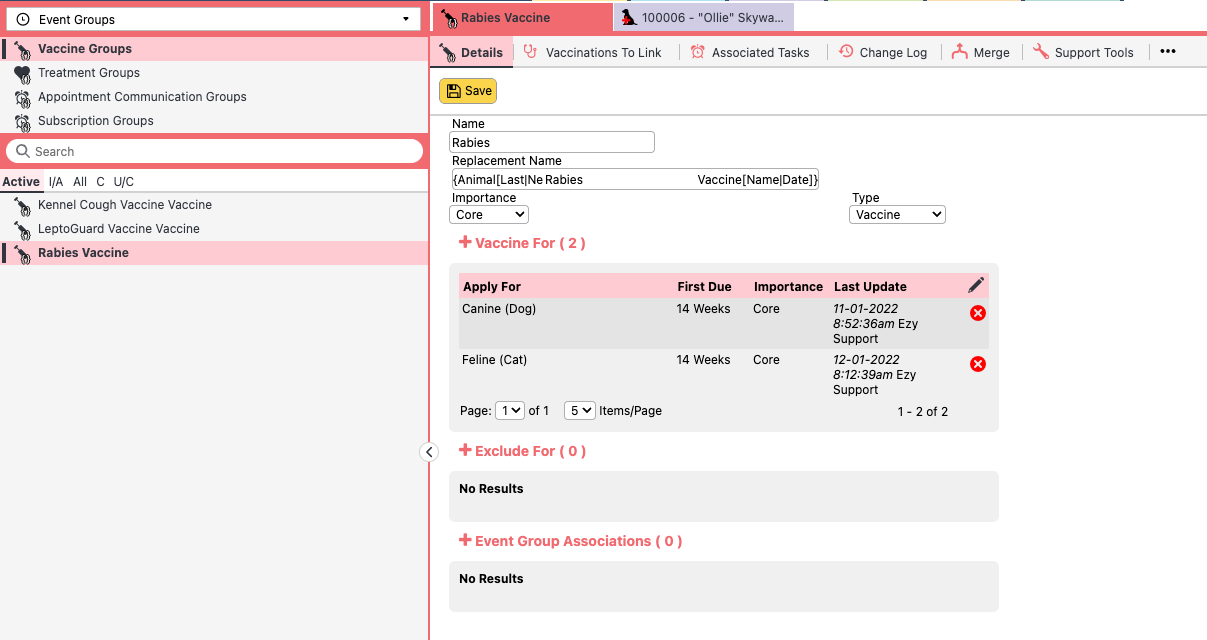Click the Save button
Image resolution: width=1207 pixels, height=640 pixels.
468,91
